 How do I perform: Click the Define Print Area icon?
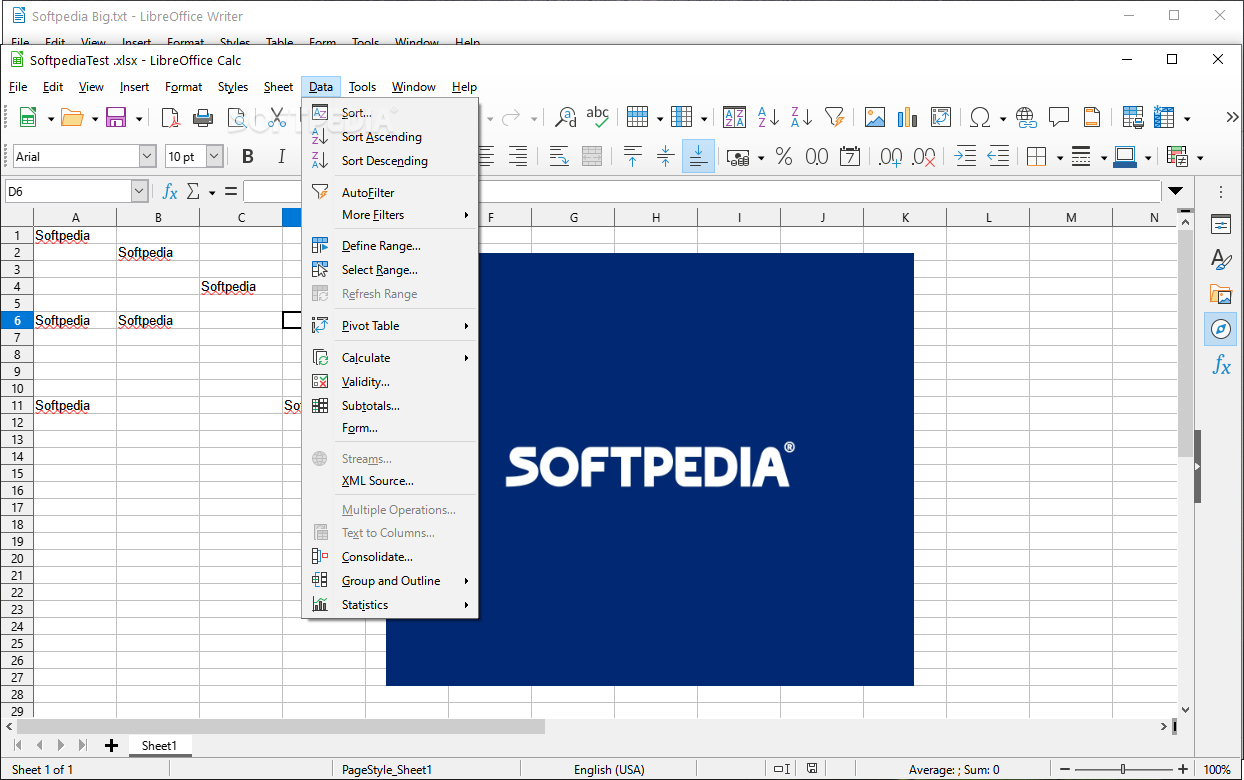(1133, 118)
